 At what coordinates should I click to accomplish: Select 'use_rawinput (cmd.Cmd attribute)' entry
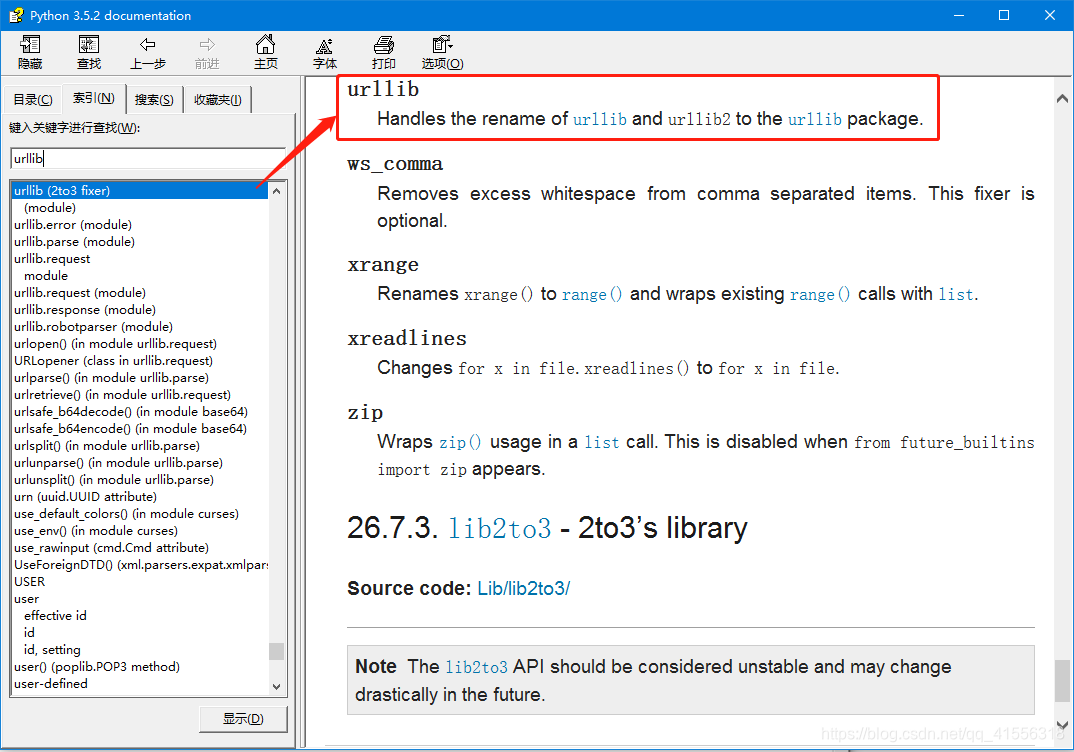coord(111,548)
